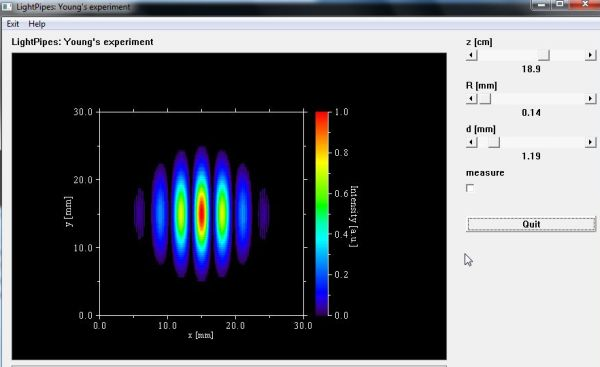
Task: Click the right arrow of R slider
Action: 590,99
